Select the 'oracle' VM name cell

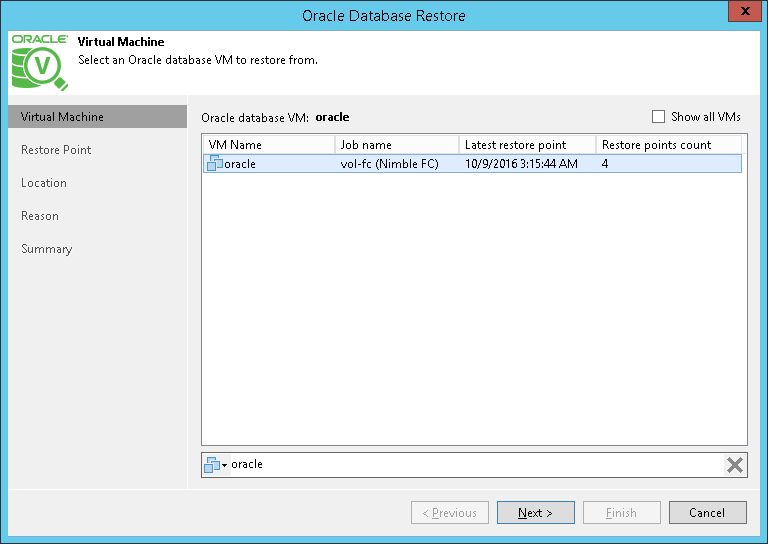[240, 164]
